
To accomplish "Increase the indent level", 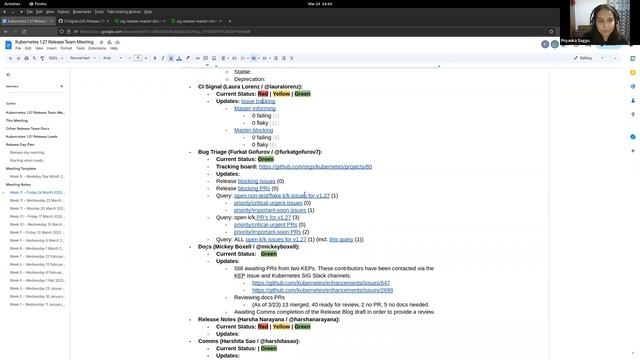I will pos(284,58).
